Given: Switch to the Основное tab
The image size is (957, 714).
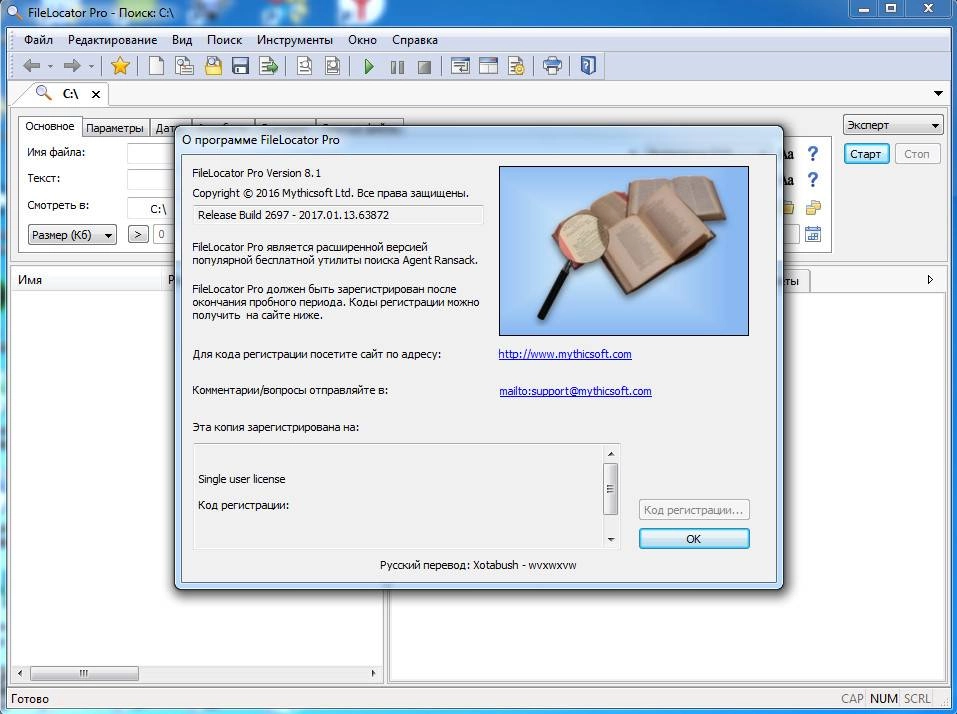Looking at the screenshot, I should coord(49,126).
